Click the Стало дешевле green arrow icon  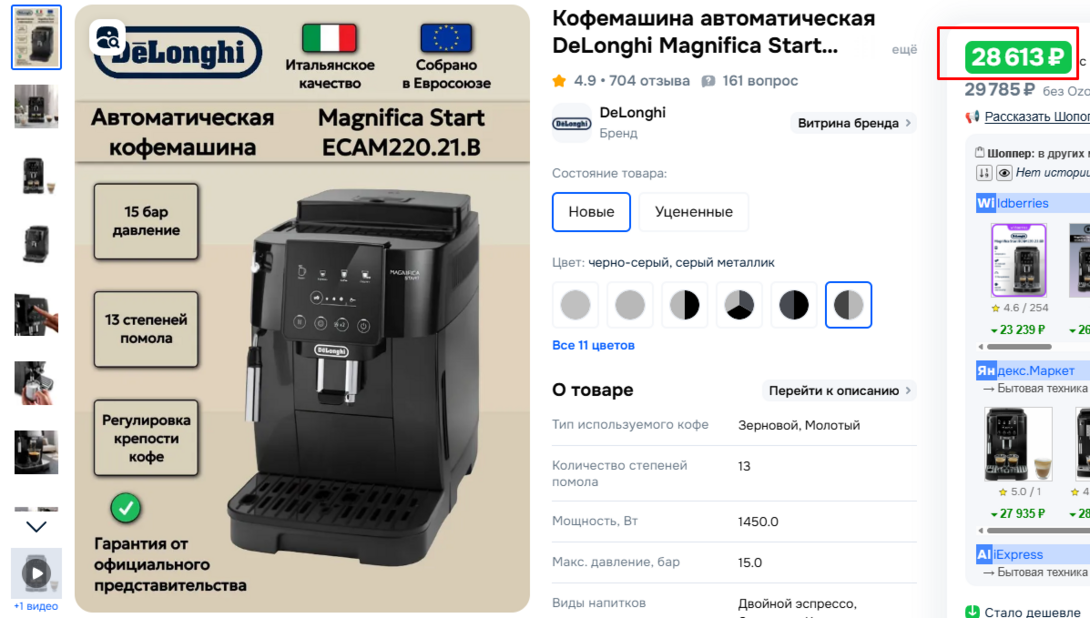973,612
